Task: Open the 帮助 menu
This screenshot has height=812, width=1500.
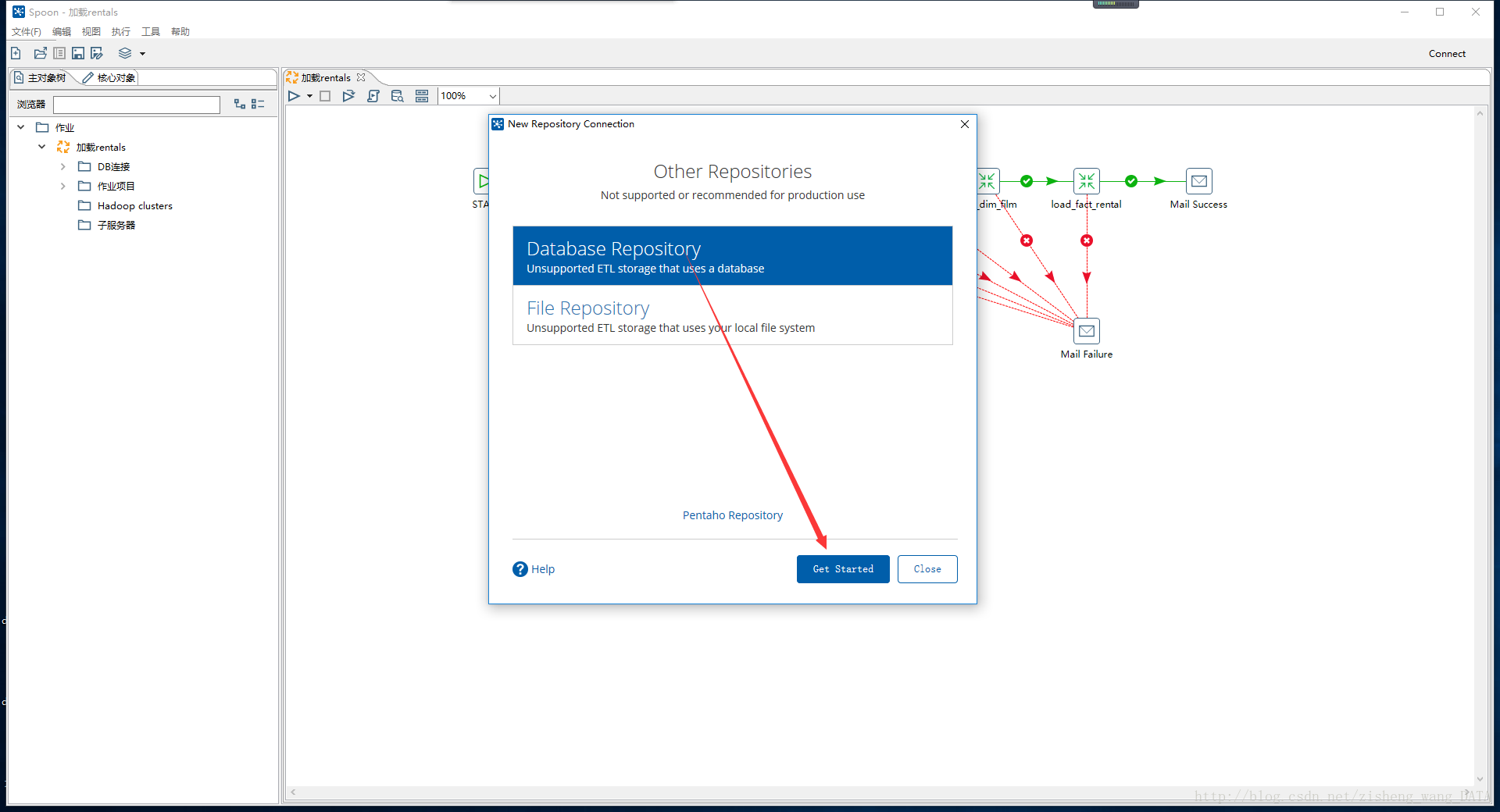Action: tap(180, 31)
